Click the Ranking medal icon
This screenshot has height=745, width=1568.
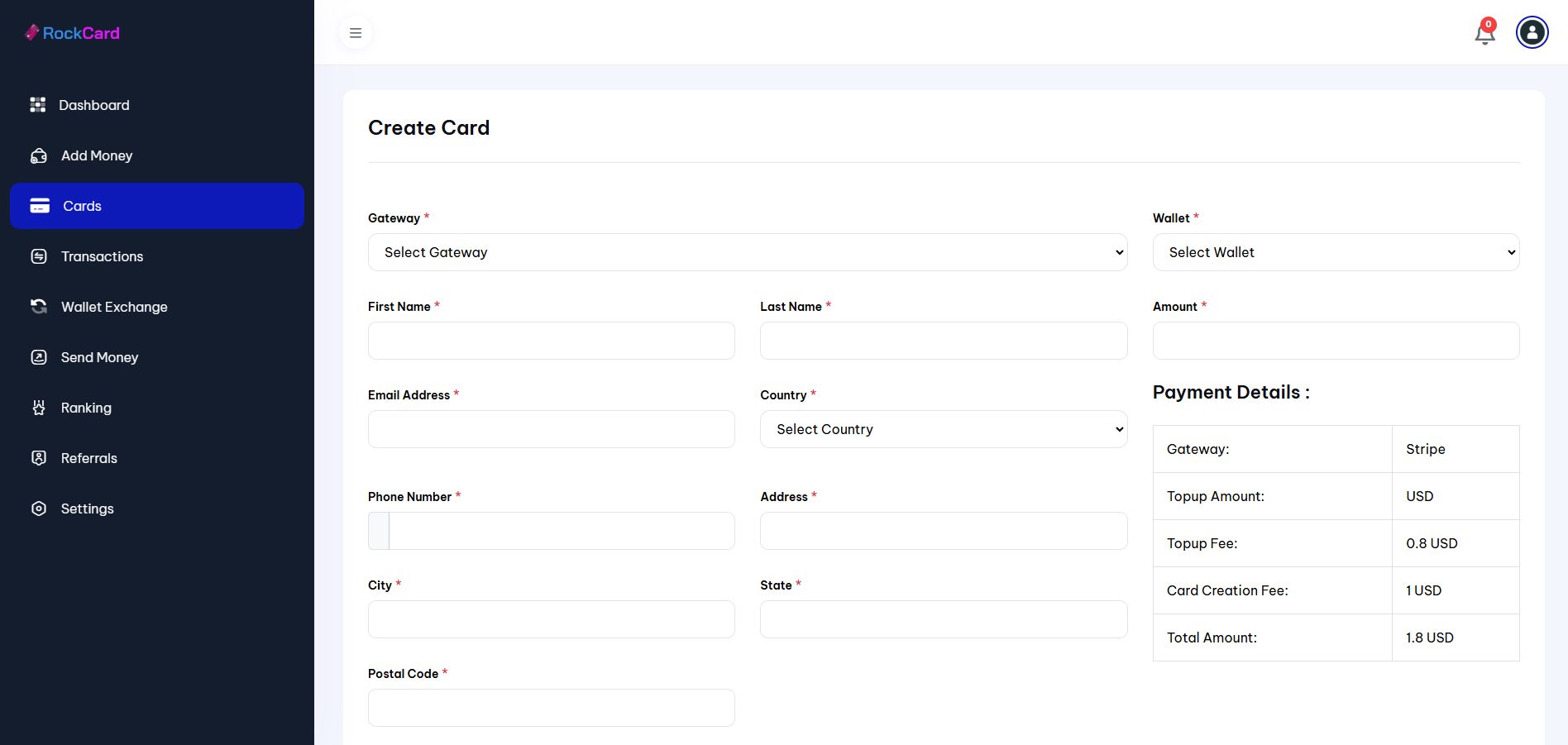pyautogui.click(x=39, y=408)
